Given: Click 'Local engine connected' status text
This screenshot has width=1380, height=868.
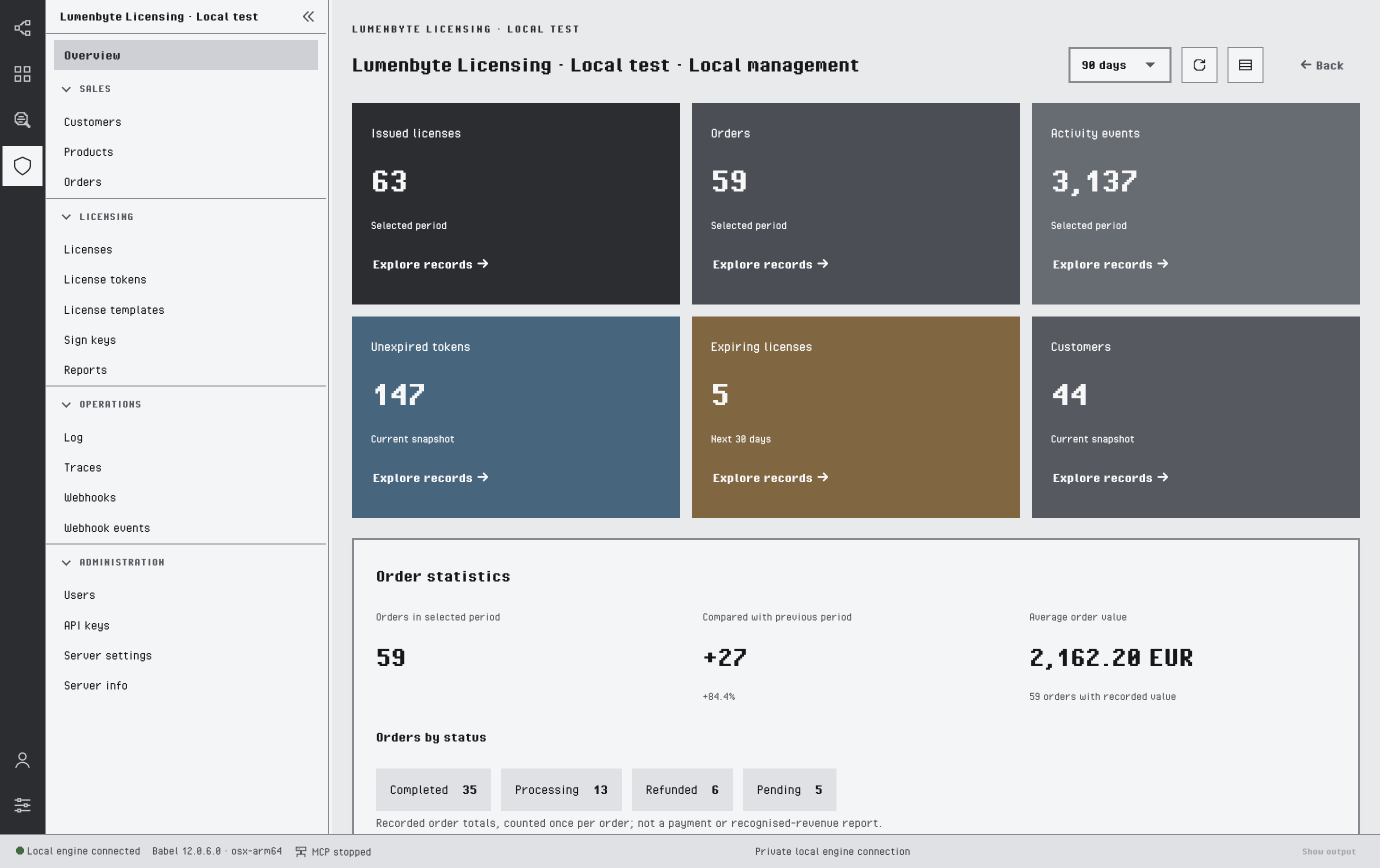Looking at the screenshot, I should [83, 851].
